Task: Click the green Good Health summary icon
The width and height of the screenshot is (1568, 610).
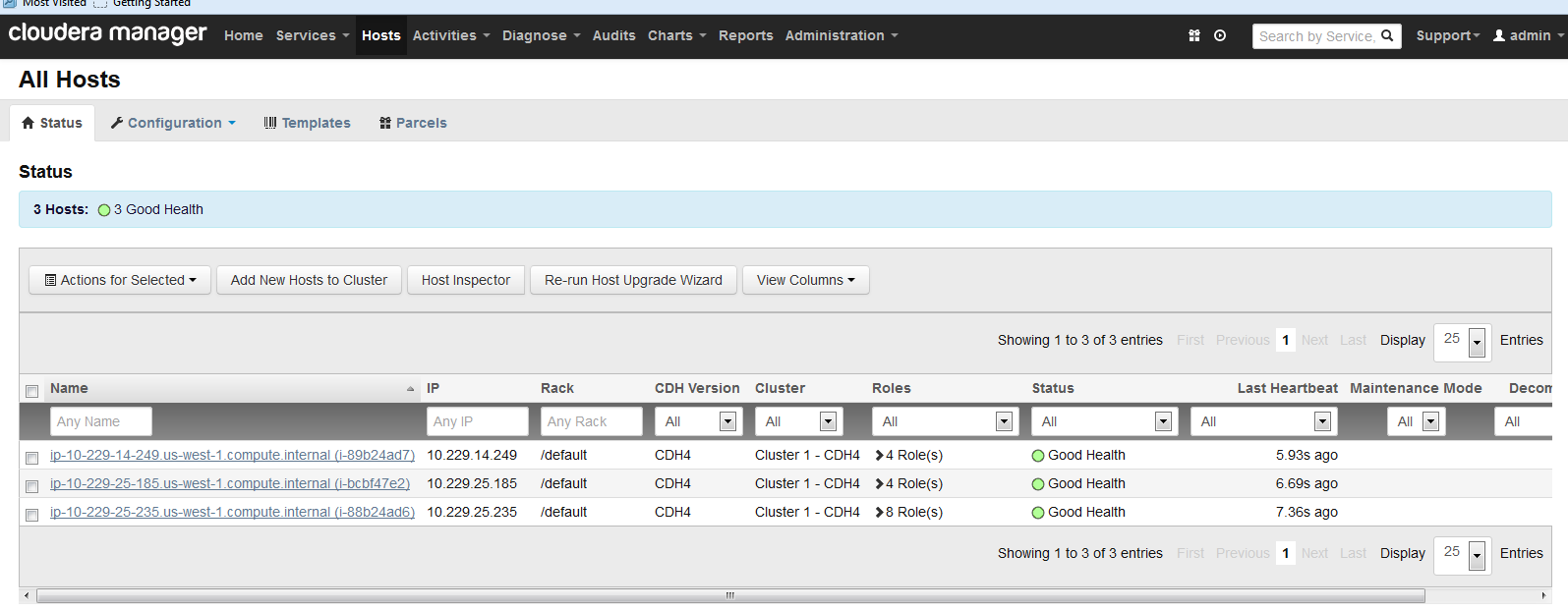Action: [104, 210]
